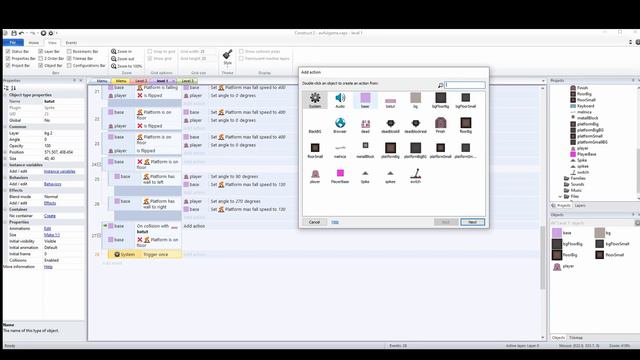Select base thumbnail in Objects panel
The image size is (640, 360).
[x=557, y=233]
